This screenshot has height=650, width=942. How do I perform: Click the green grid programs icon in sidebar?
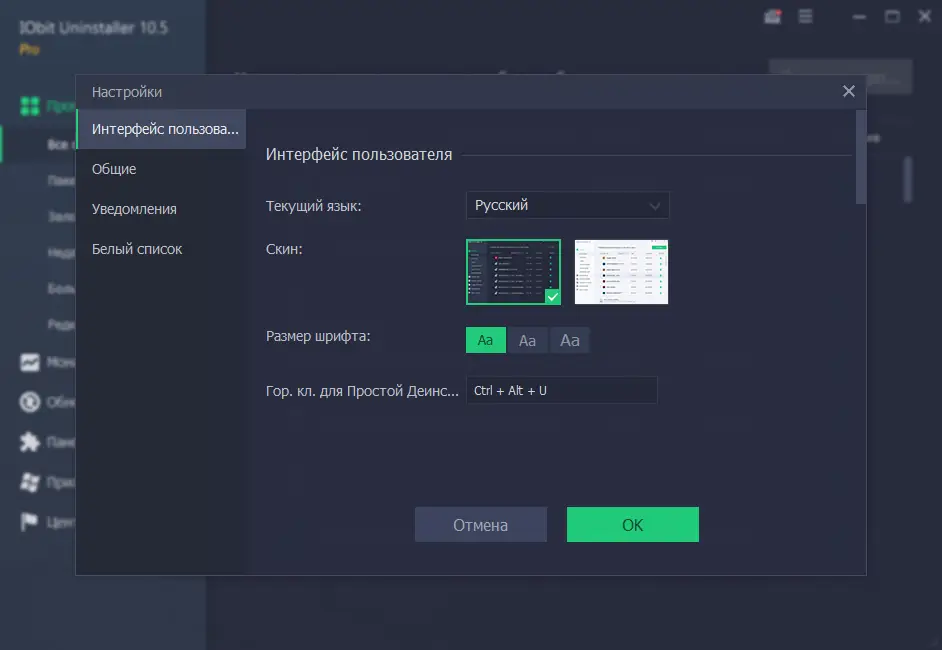point(29,106)
